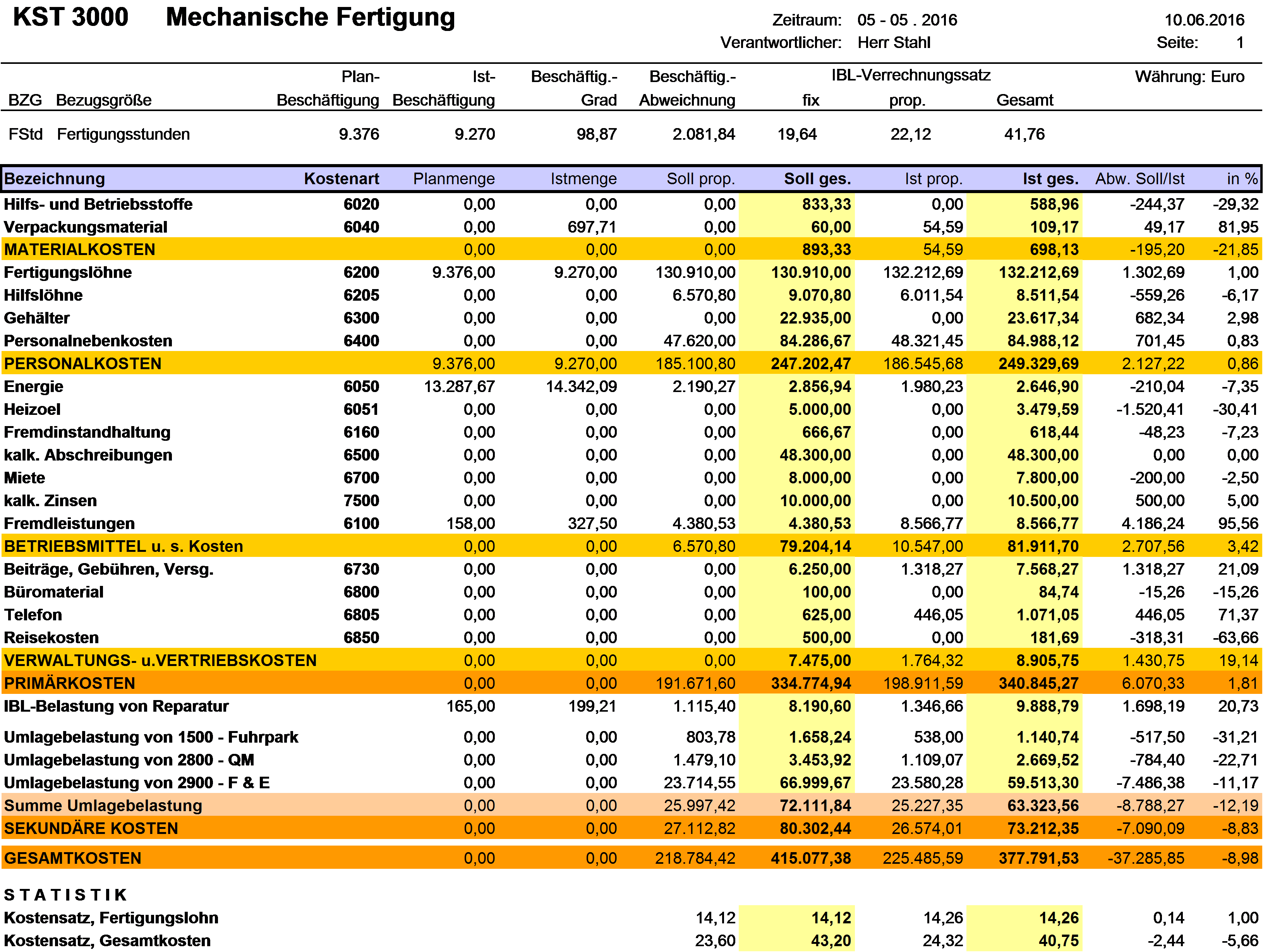Click 'Kostensatz, Gesamtkosten' row label
Viewport: 1263px width, 952px height.
point(107,941)
